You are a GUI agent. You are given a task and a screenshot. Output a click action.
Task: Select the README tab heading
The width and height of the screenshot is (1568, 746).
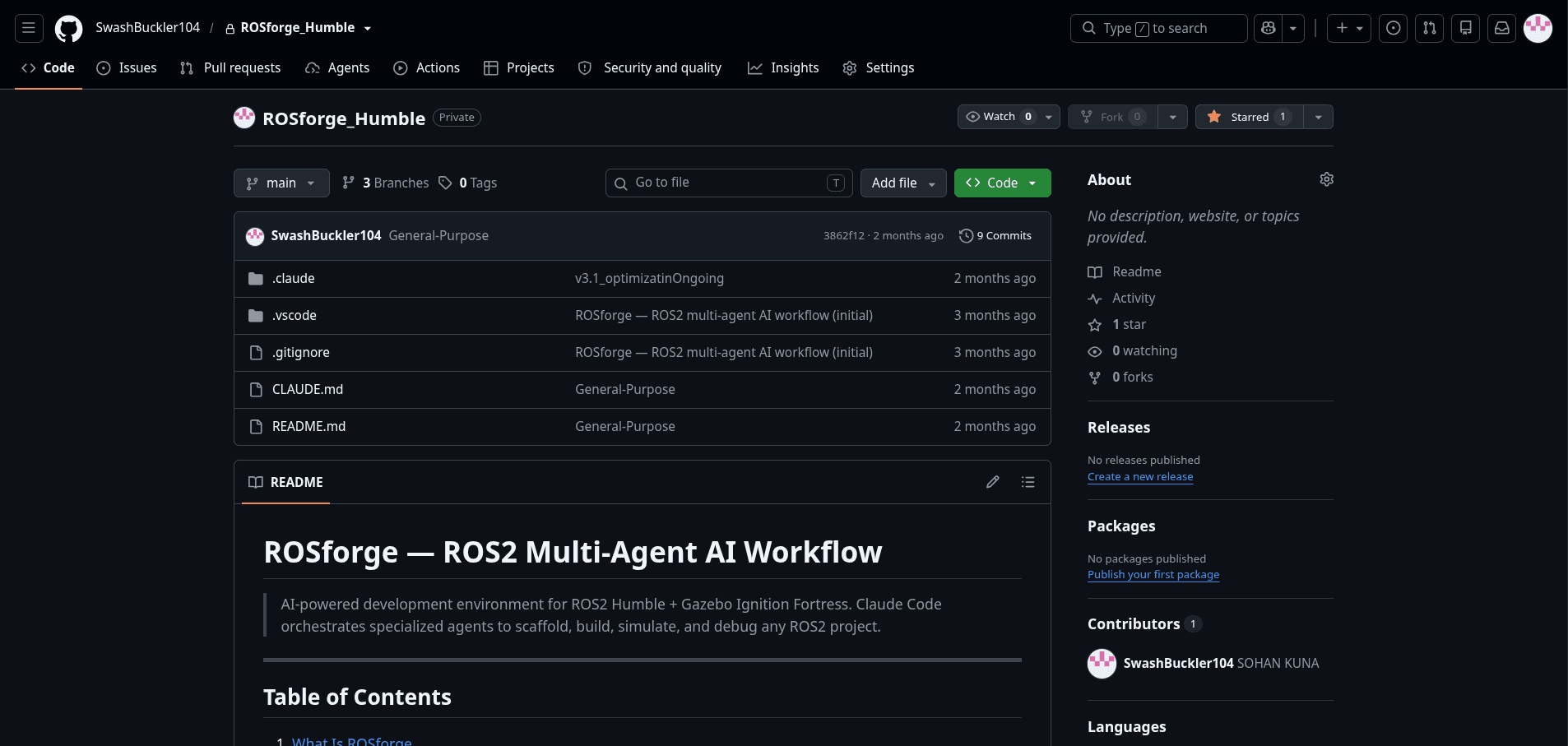pos(285,482)
